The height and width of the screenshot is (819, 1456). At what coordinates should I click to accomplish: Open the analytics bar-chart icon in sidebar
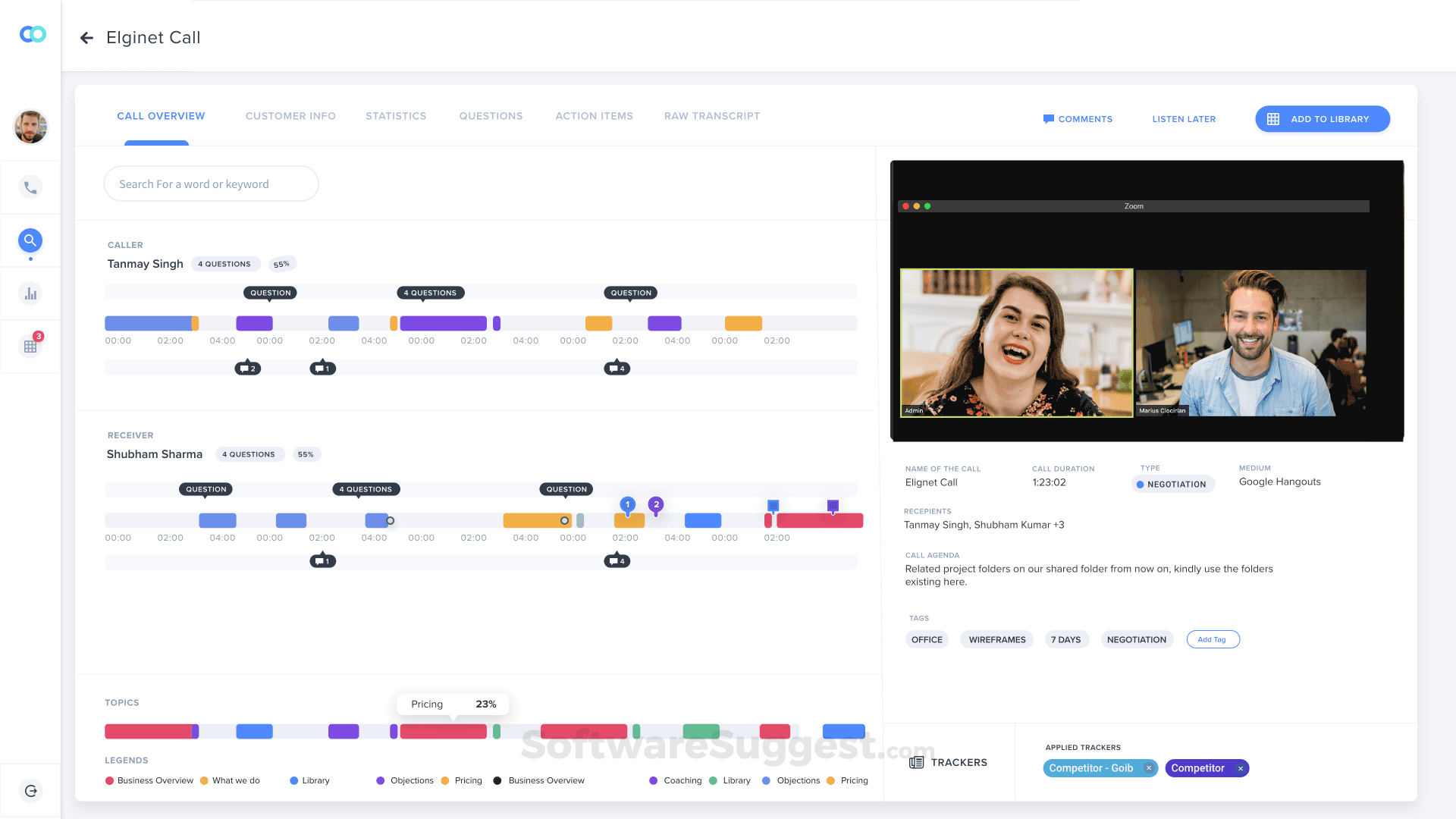point(30,293)
